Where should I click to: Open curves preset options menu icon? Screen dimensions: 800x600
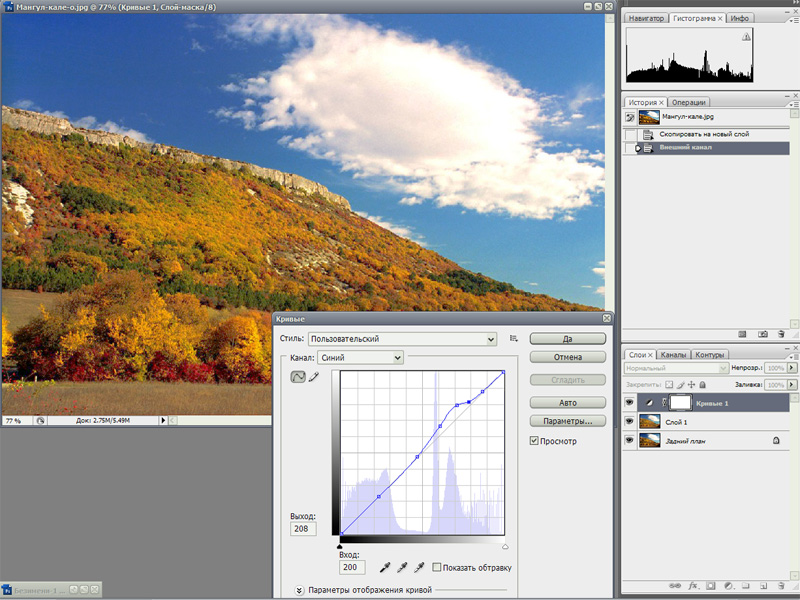tap(513, 339)
